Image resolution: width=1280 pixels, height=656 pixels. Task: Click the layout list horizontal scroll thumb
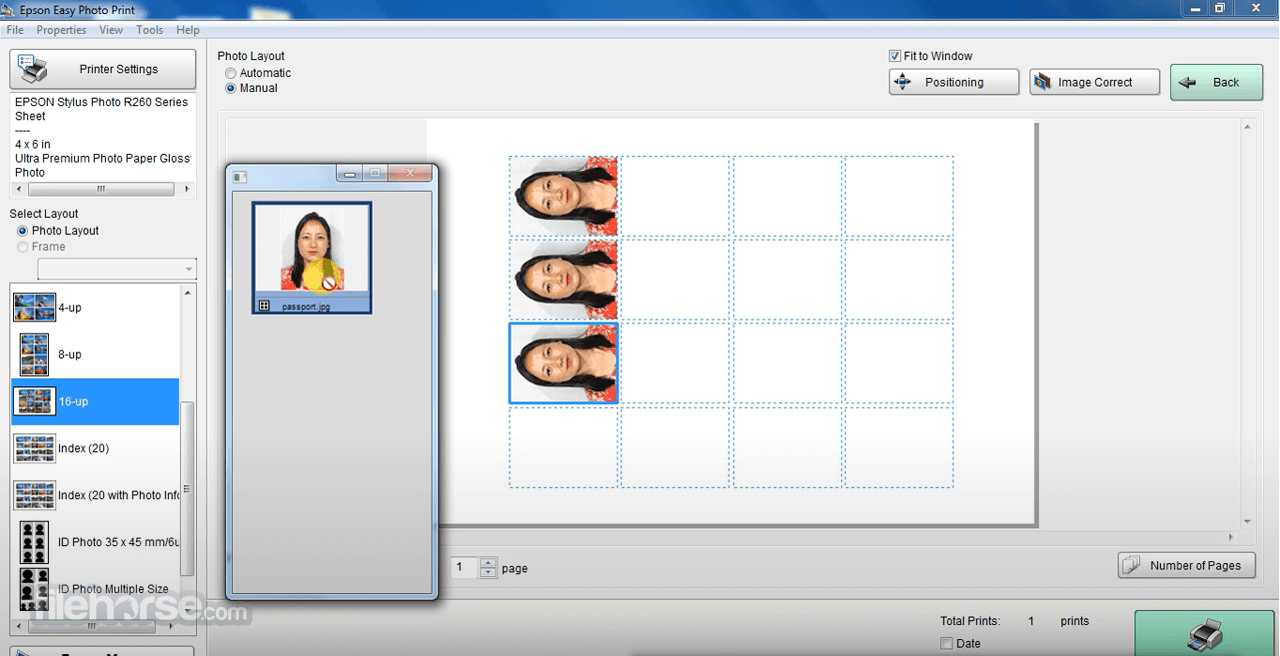91,627
